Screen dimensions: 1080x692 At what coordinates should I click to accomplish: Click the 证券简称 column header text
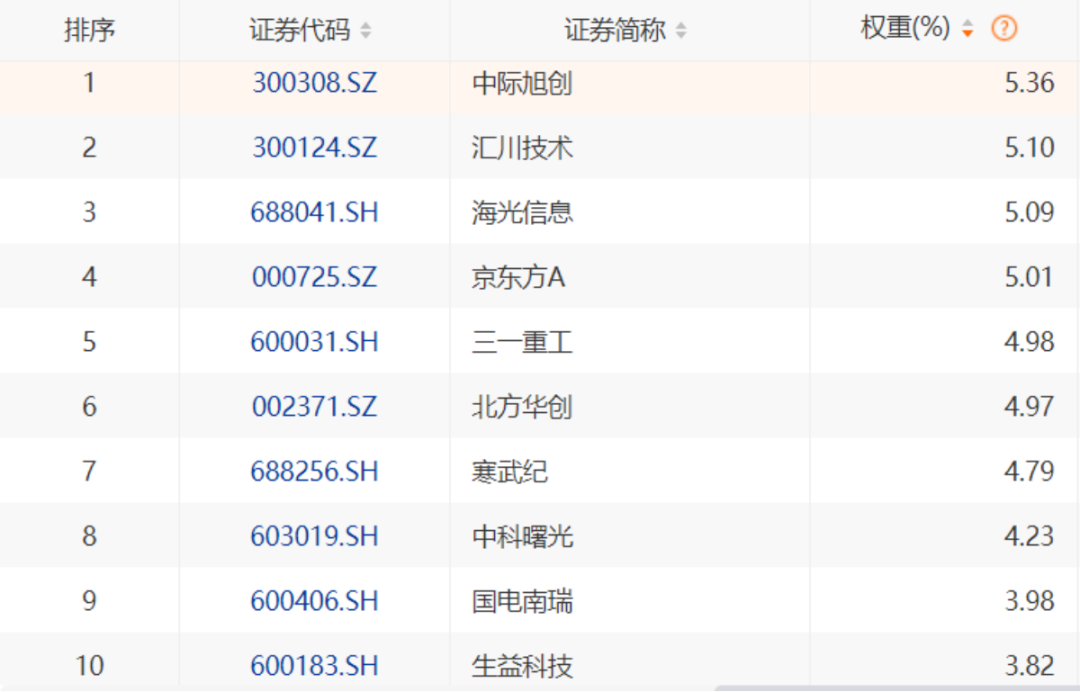point(615,30)
